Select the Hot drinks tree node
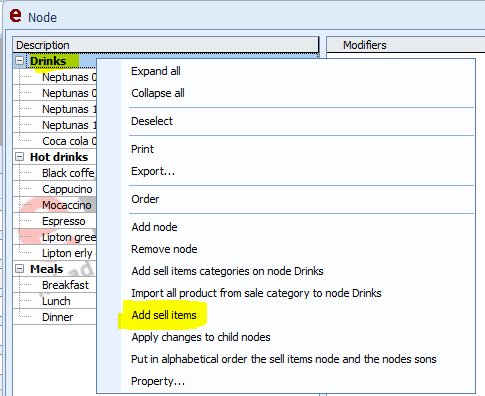Image resolution: width=485 pixels, height=396 pixels. 59,157
